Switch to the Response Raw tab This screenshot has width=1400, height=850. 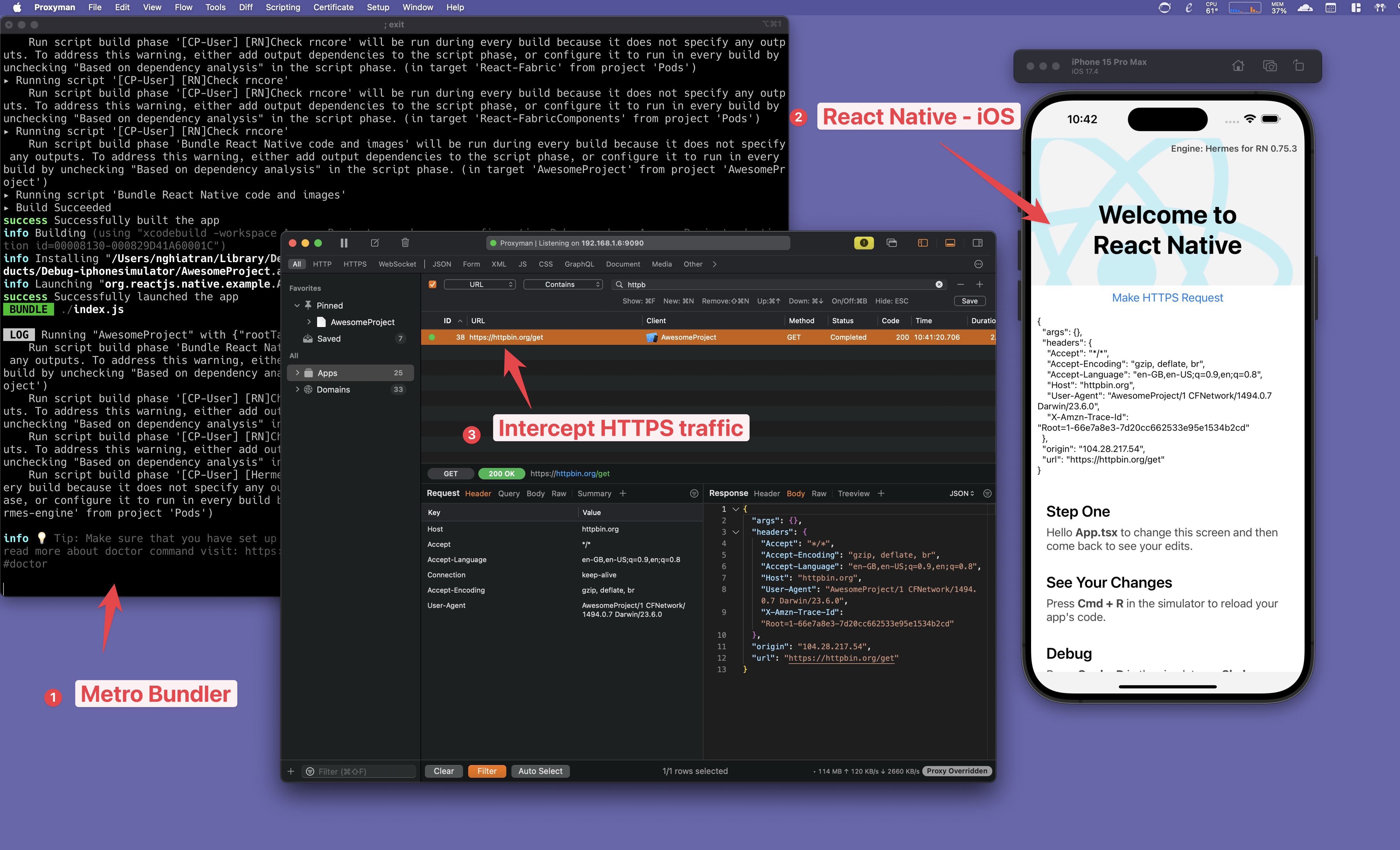click(x=819, y=493)
